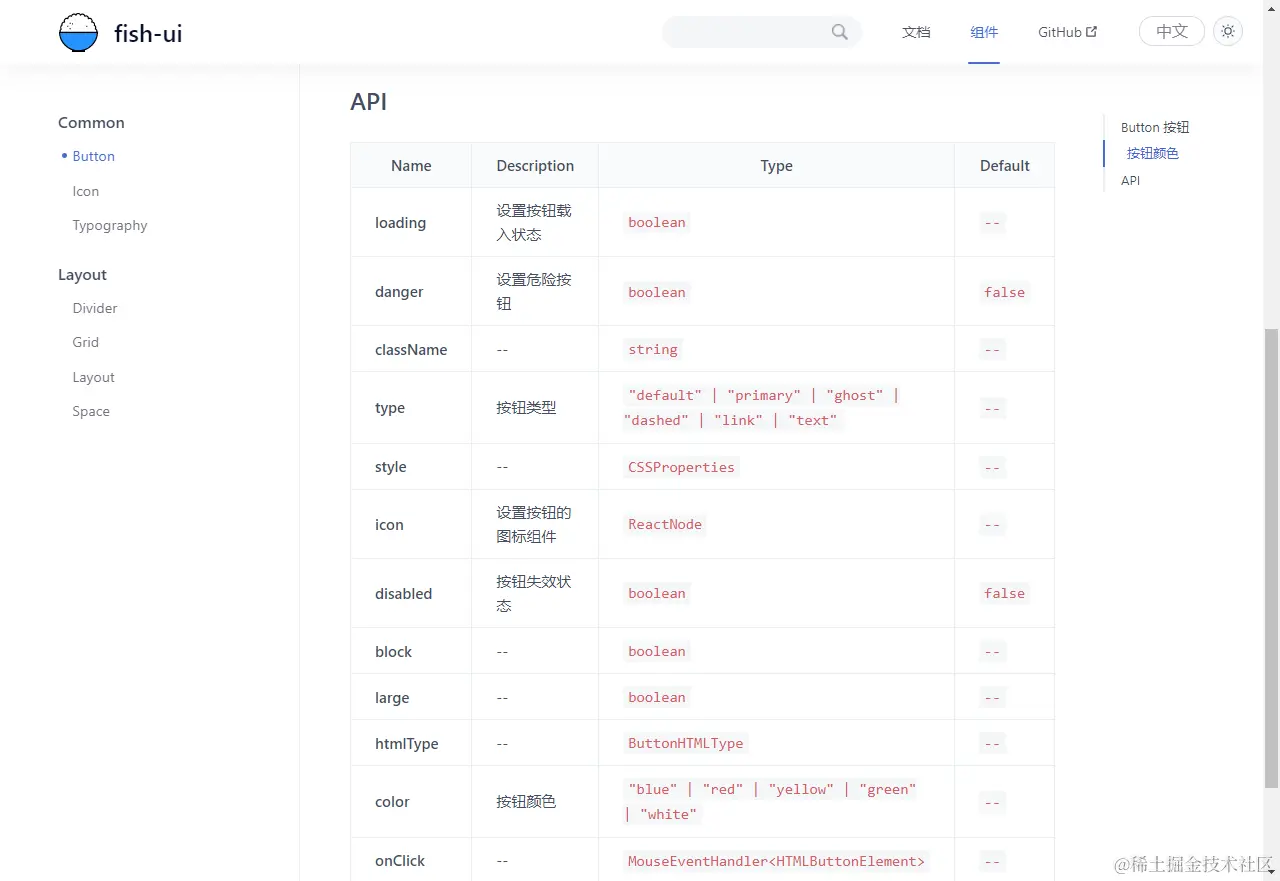Open the 组件 nav tab
Viewport: 1280px width, 881px height.
984,32
